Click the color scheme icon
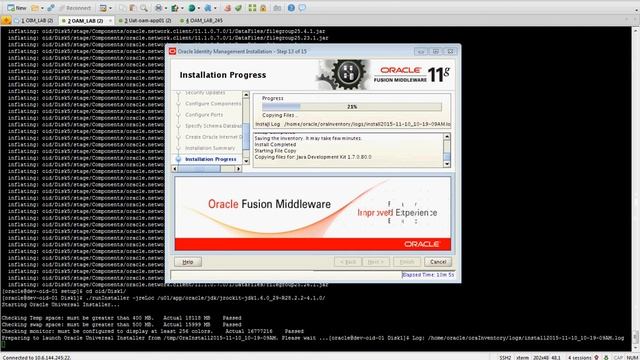Viewport: 640px width, 360px height. pos(175,8)
